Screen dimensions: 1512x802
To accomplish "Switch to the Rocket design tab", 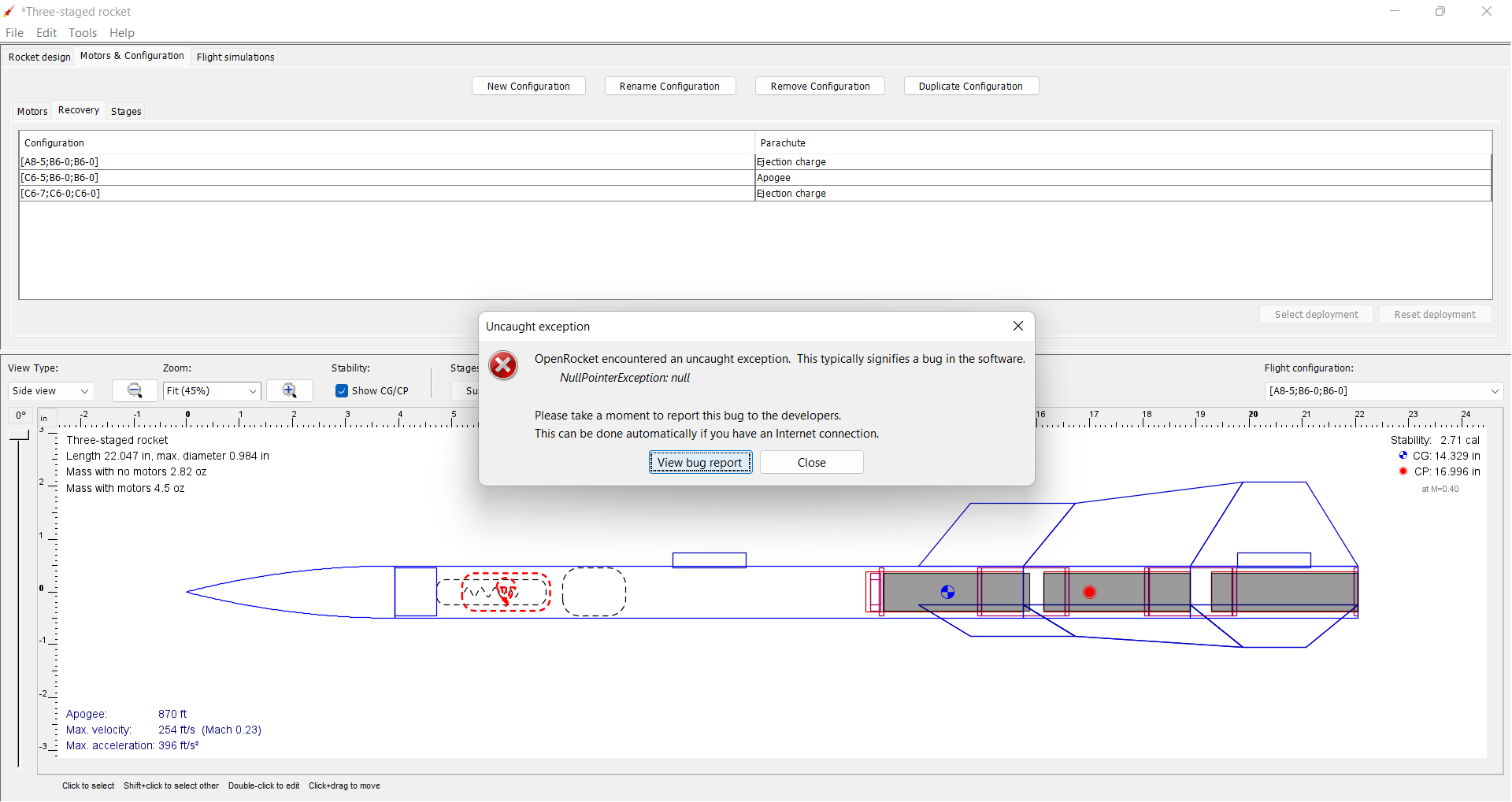I will point(39,57).
